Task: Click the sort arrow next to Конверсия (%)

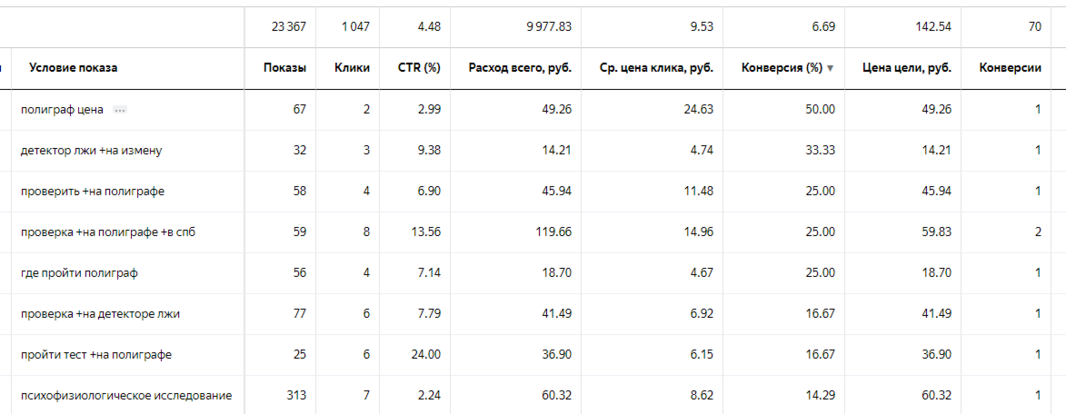Action: (x=829, y=69)
